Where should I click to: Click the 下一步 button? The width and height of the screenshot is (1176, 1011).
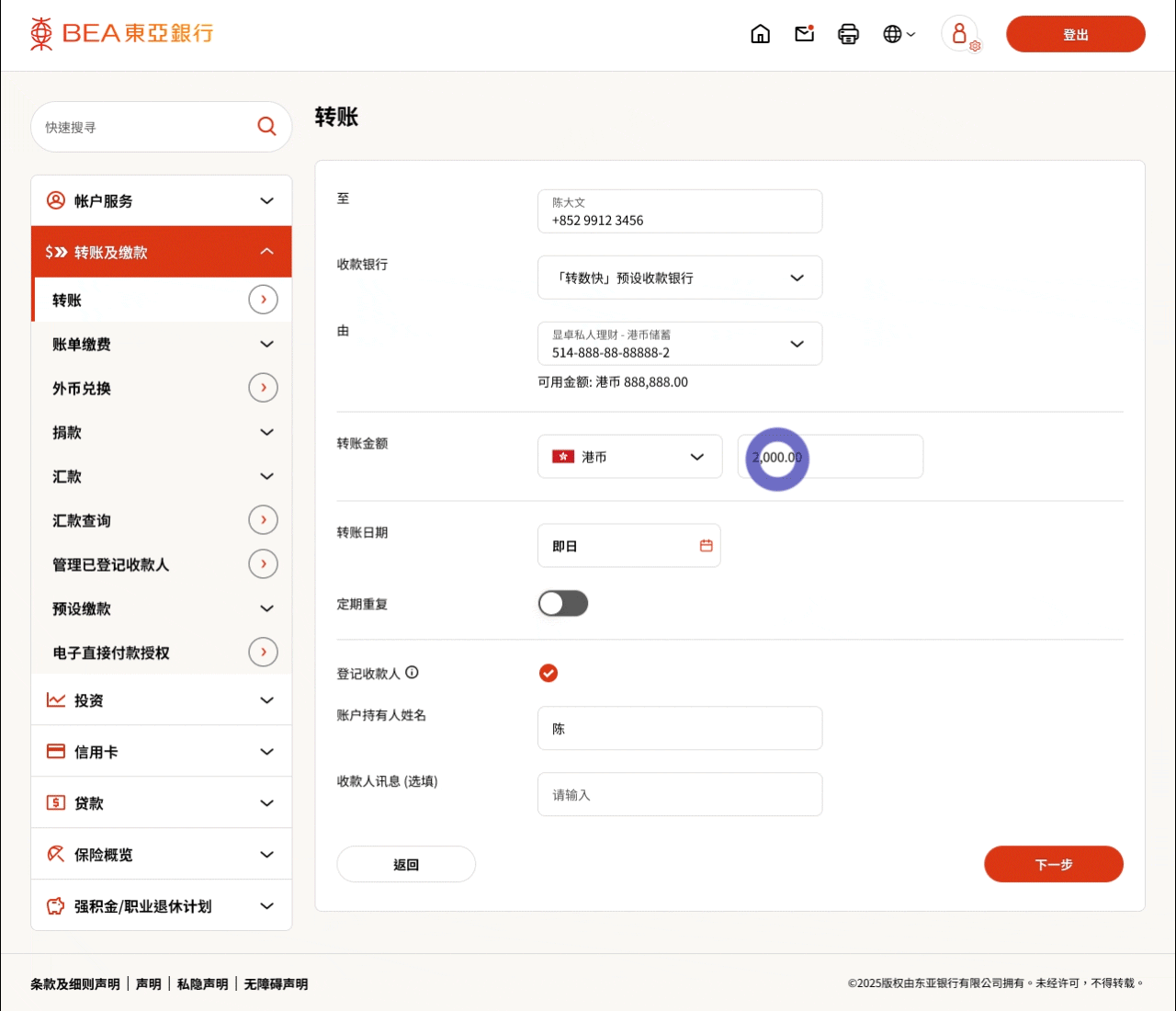(x=1053, y=864)
